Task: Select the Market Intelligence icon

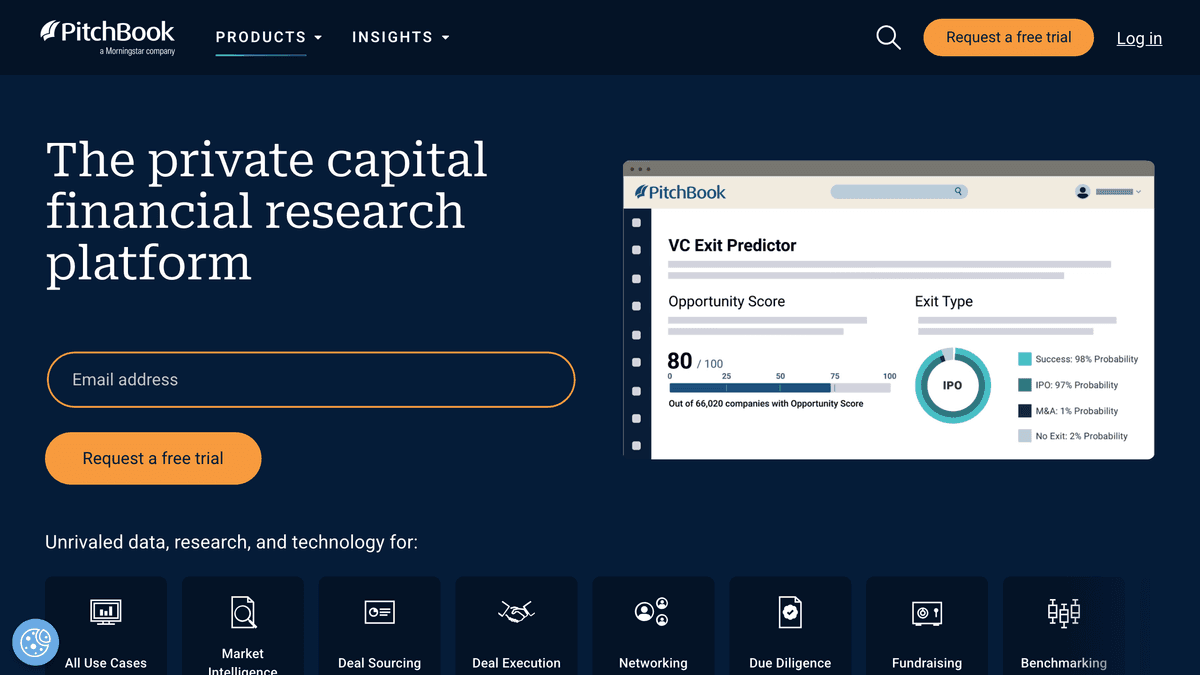Action: 243,610
